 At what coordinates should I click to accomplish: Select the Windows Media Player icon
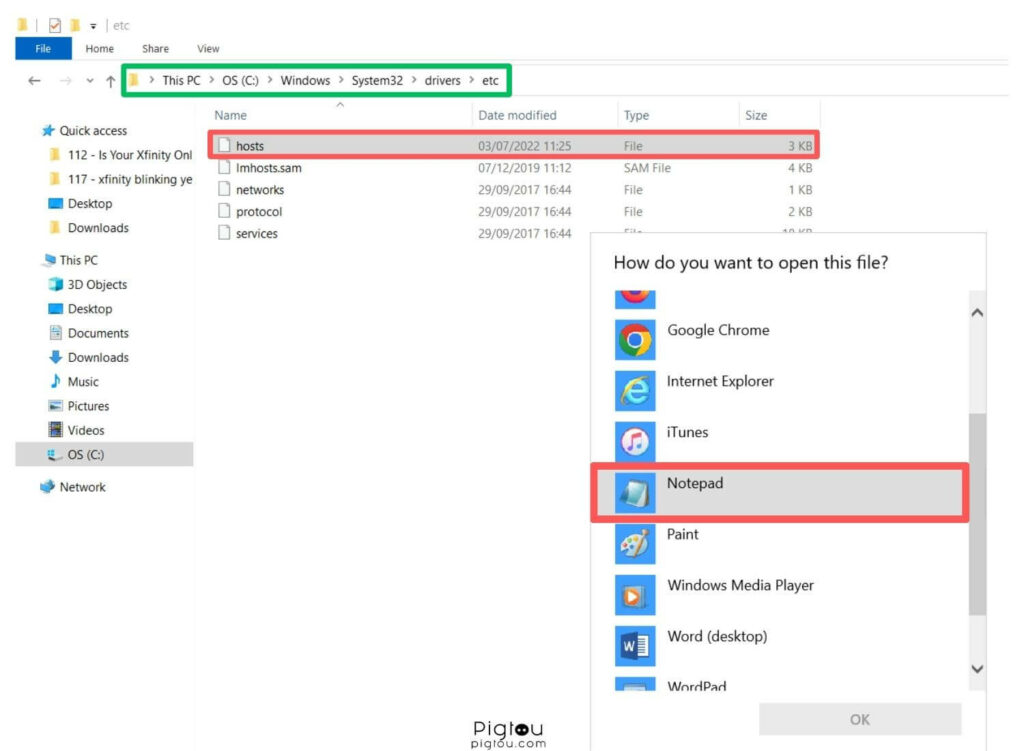tap(635, 595)
